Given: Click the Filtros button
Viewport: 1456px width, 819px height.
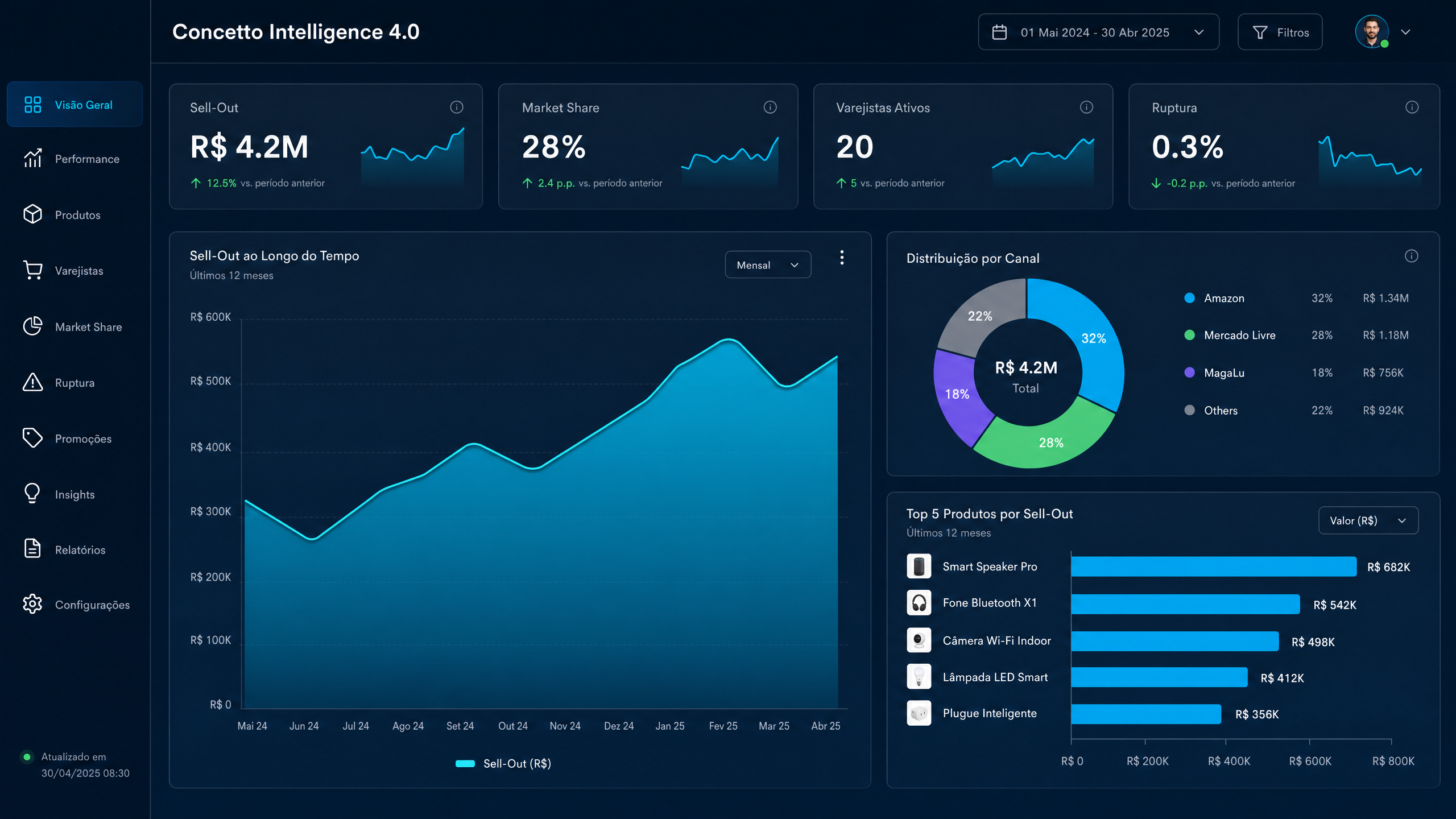Looking at the screenshot, I should pos(1280,32).
